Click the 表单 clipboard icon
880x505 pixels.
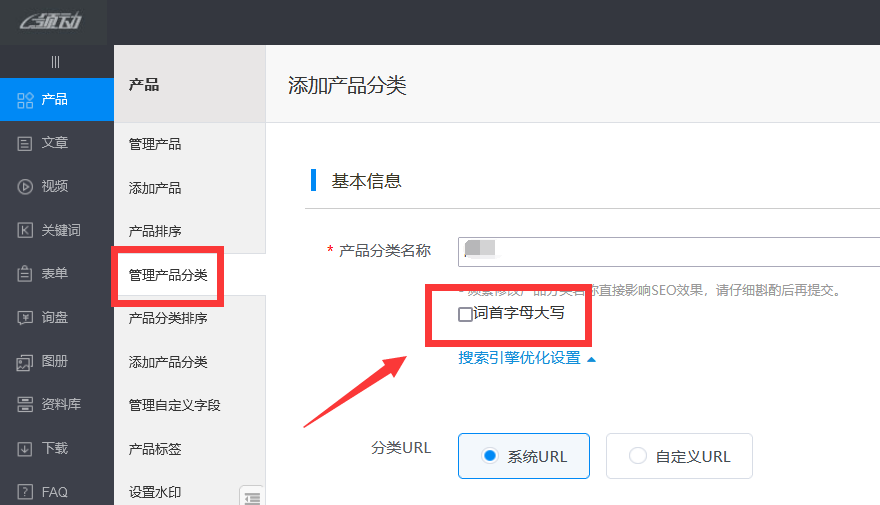click(x=25, y=273)
